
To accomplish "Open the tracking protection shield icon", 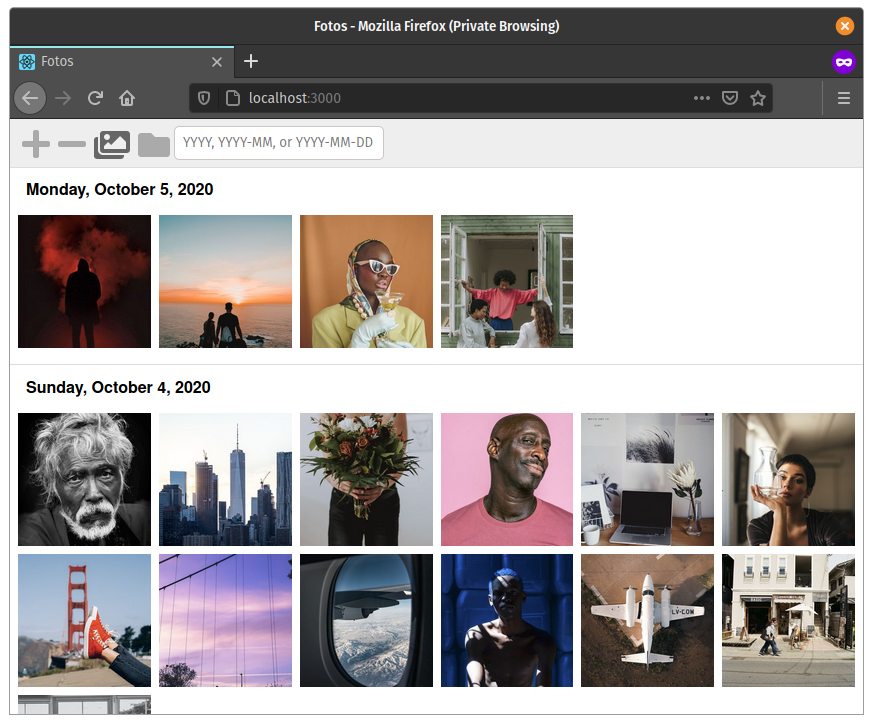I will pos(204,98).
